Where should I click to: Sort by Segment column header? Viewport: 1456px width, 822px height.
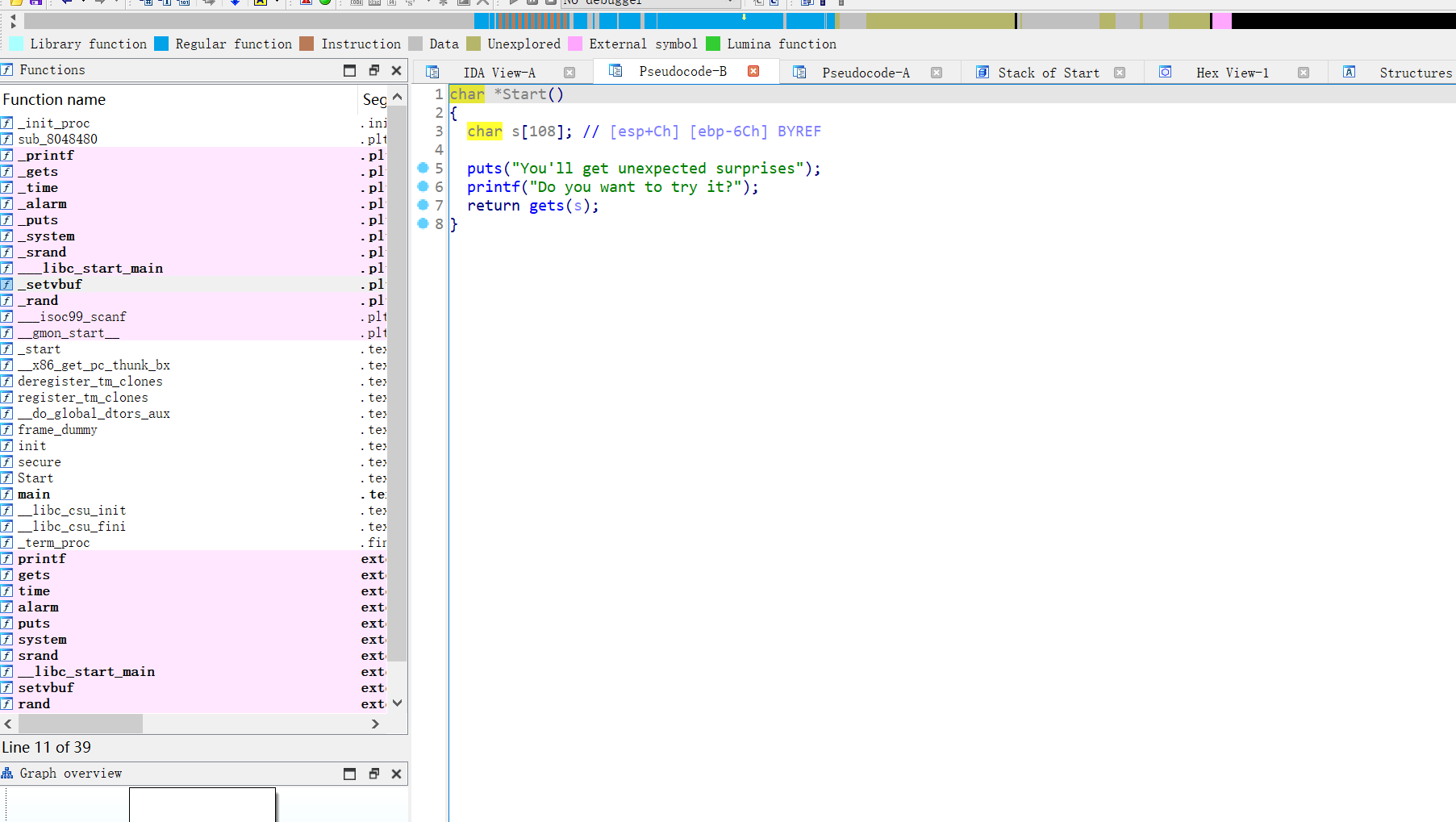[374, 99]
